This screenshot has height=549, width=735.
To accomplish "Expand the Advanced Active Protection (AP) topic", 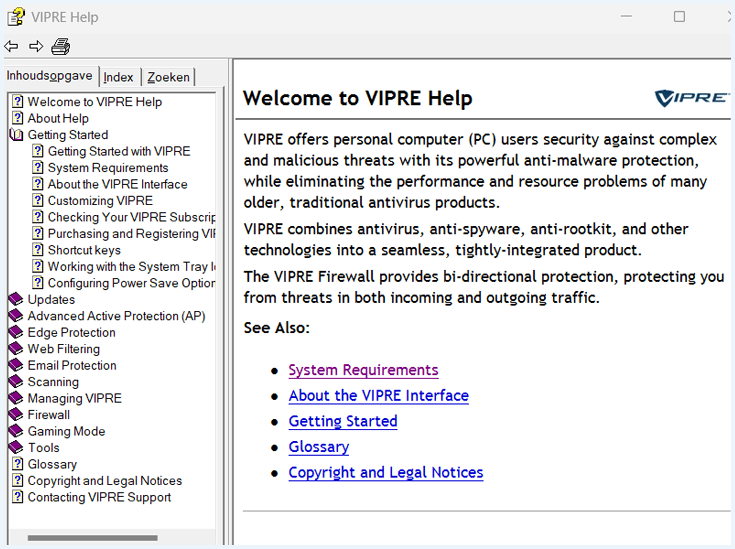I will click(117, 316).
